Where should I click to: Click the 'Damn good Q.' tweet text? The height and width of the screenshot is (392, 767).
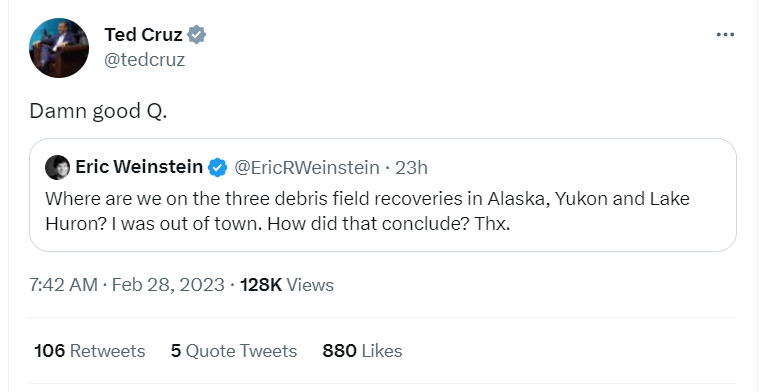point(98,111)
